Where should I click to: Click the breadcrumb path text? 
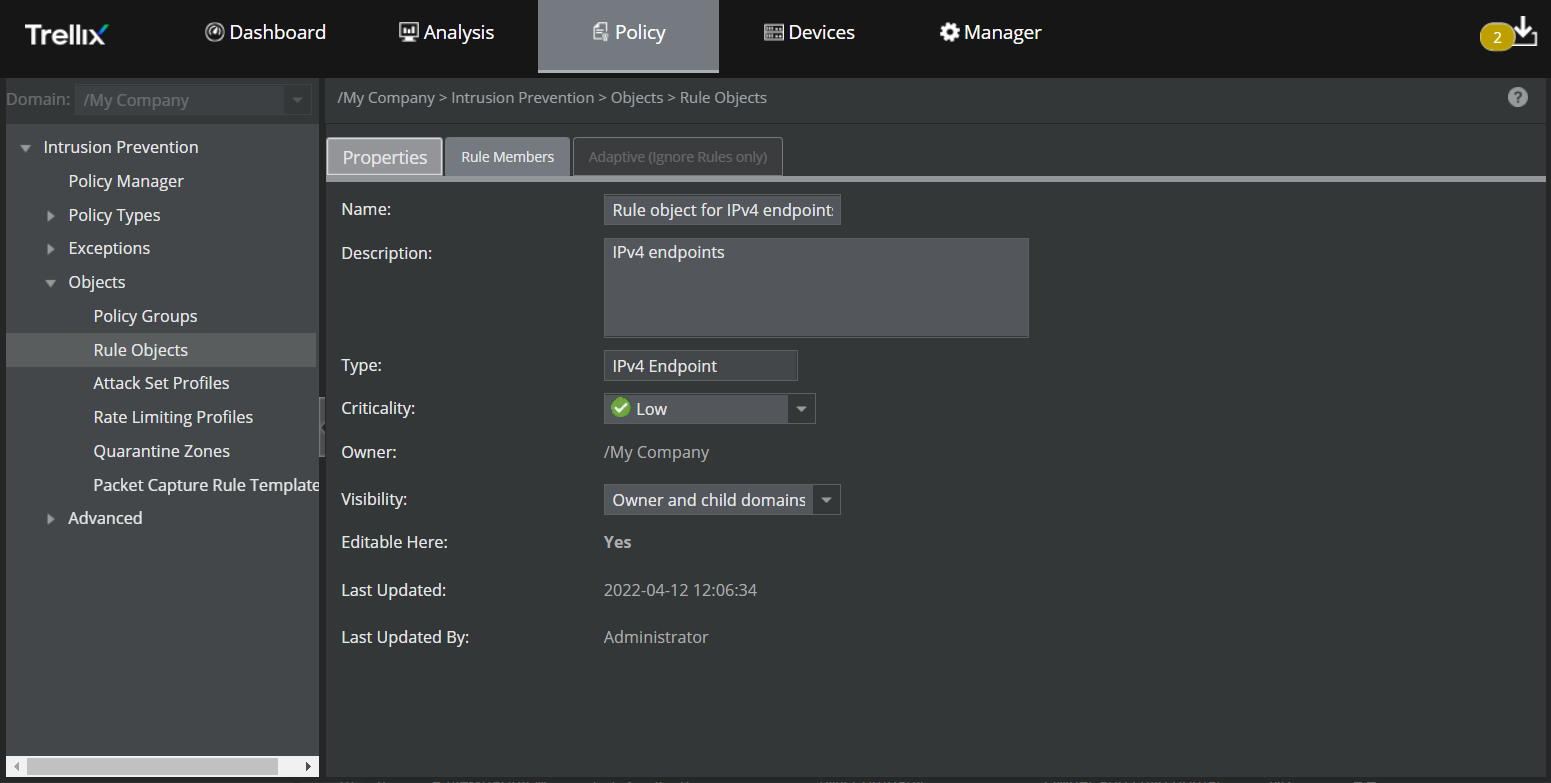[x=552, y=98]
